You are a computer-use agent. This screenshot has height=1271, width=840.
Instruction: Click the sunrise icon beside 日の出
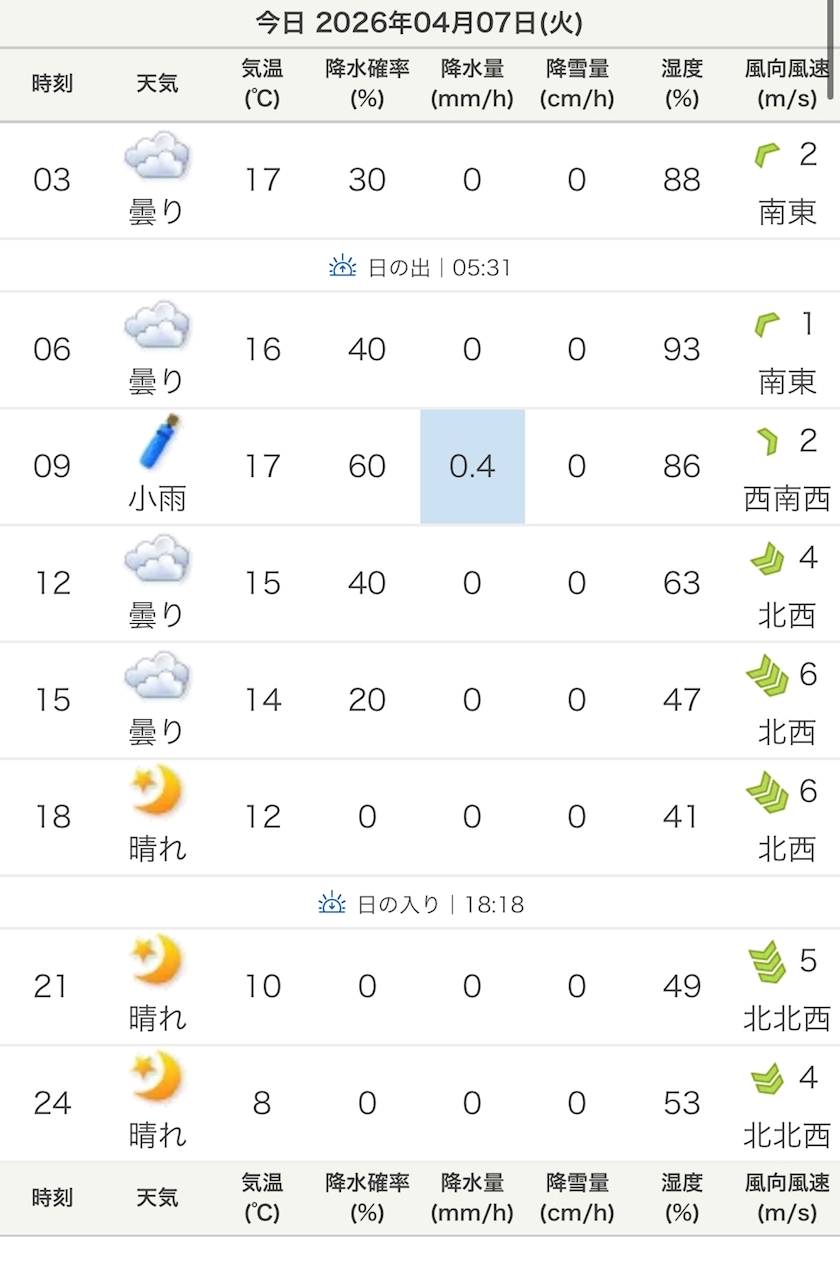pyautogui.click(x=343, y=267)
